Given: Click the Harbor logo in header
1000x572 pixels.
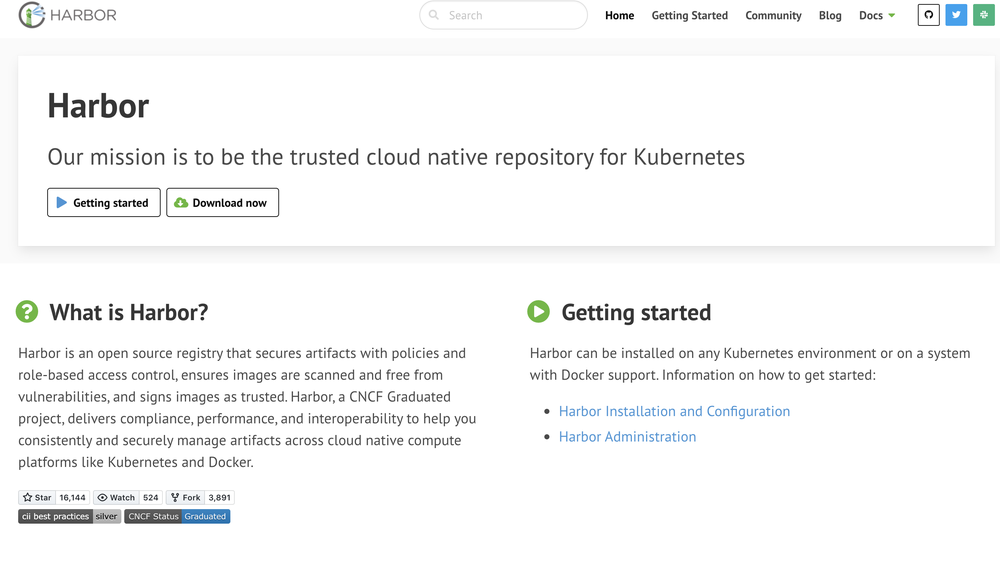Looking at the screenshot, I should [x=68, y=15].
